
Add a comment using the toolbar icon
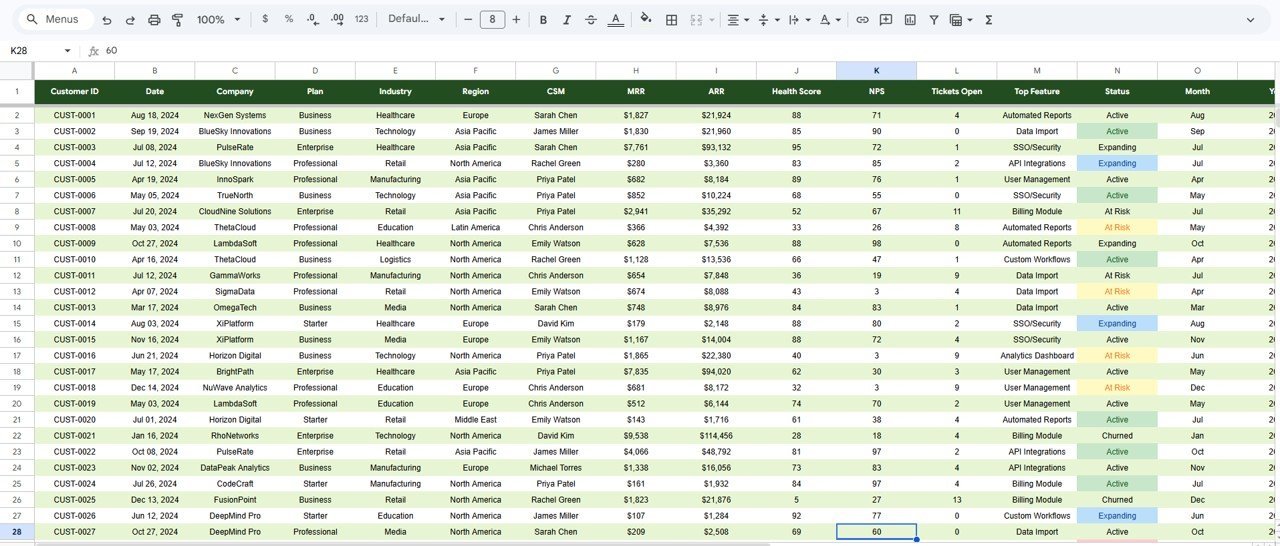point(885,20)
